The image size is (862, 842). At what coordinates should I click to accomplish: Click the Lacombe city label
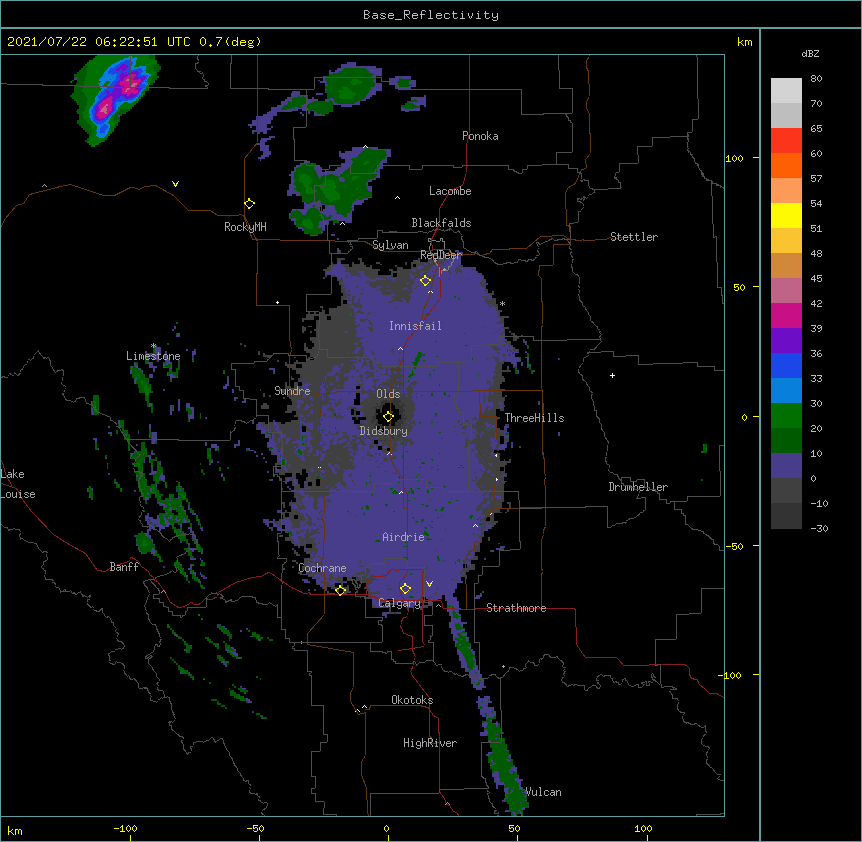(450, 191)
